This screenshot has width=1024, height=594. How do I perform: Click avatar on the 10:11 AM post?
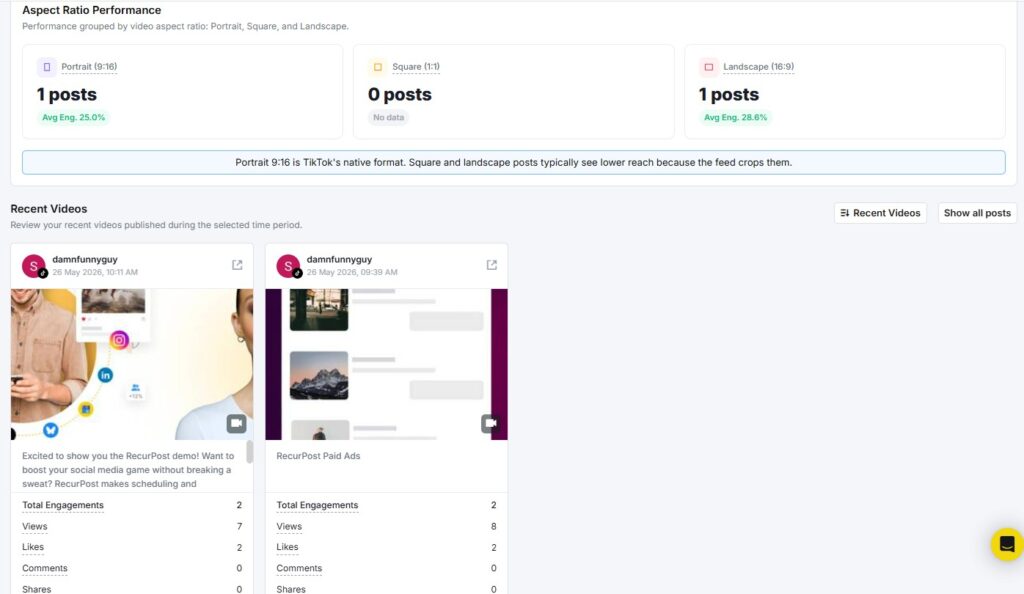click(x=34, y=266)
